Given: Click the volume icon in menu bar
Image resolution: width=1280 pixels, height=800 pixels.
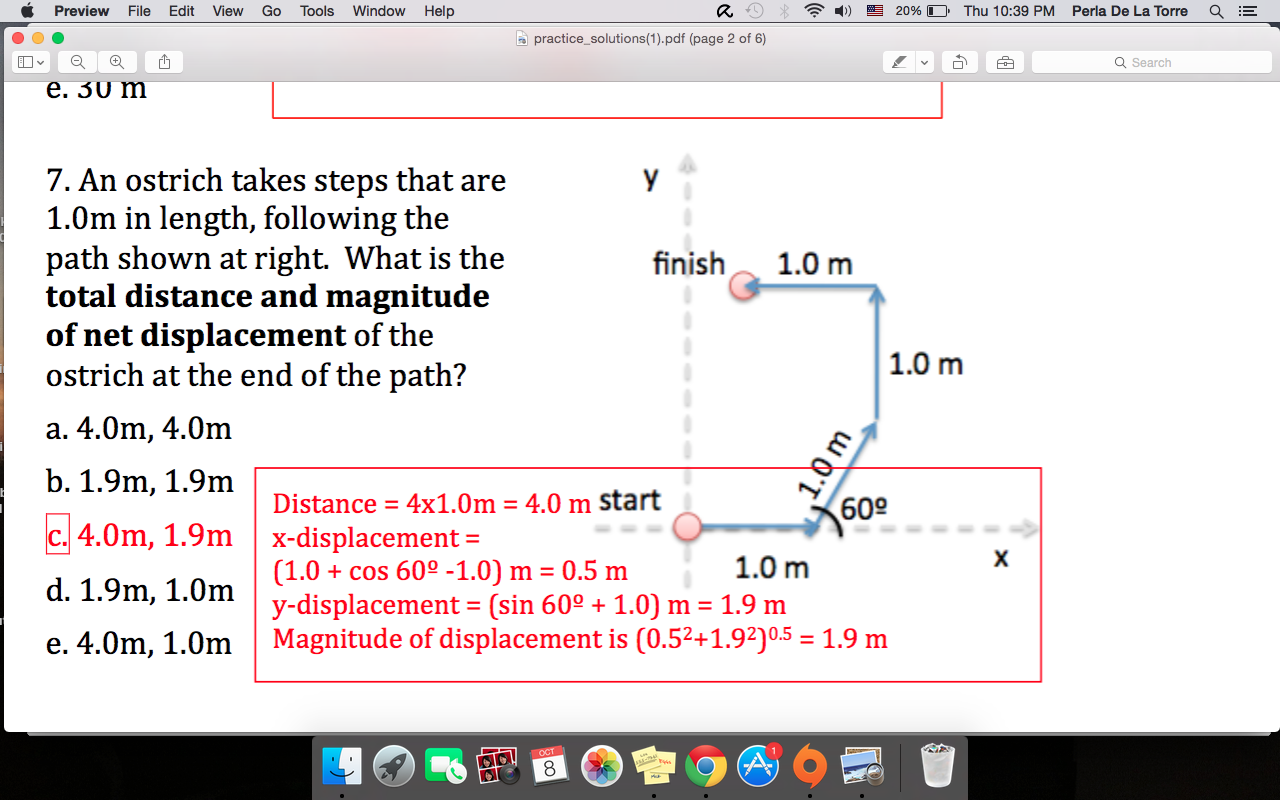Looking at the screenshot, I should pos(841,11).
